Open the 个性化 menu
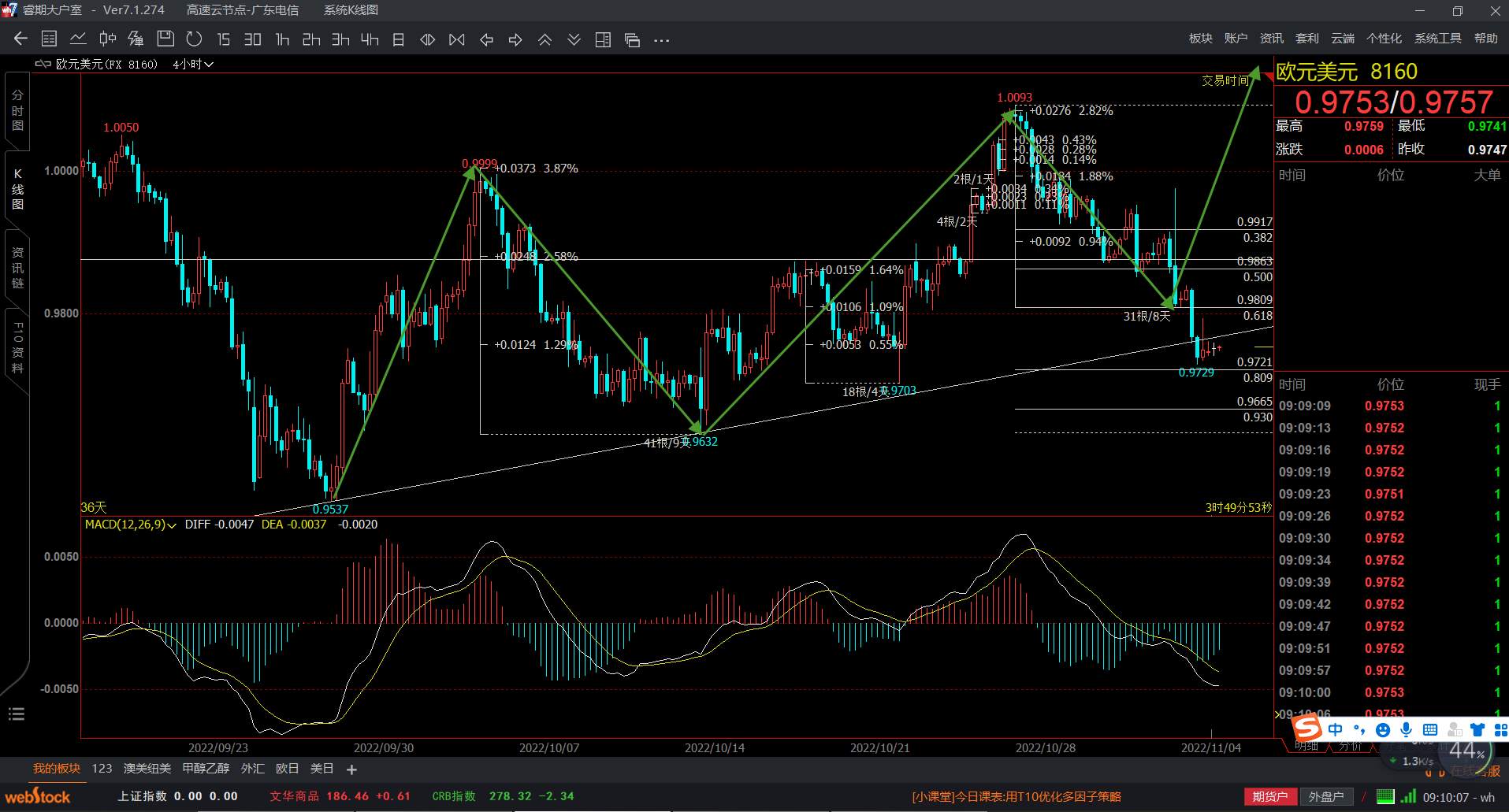This screenshot has width=1509, height=812. coord(1384,39)
